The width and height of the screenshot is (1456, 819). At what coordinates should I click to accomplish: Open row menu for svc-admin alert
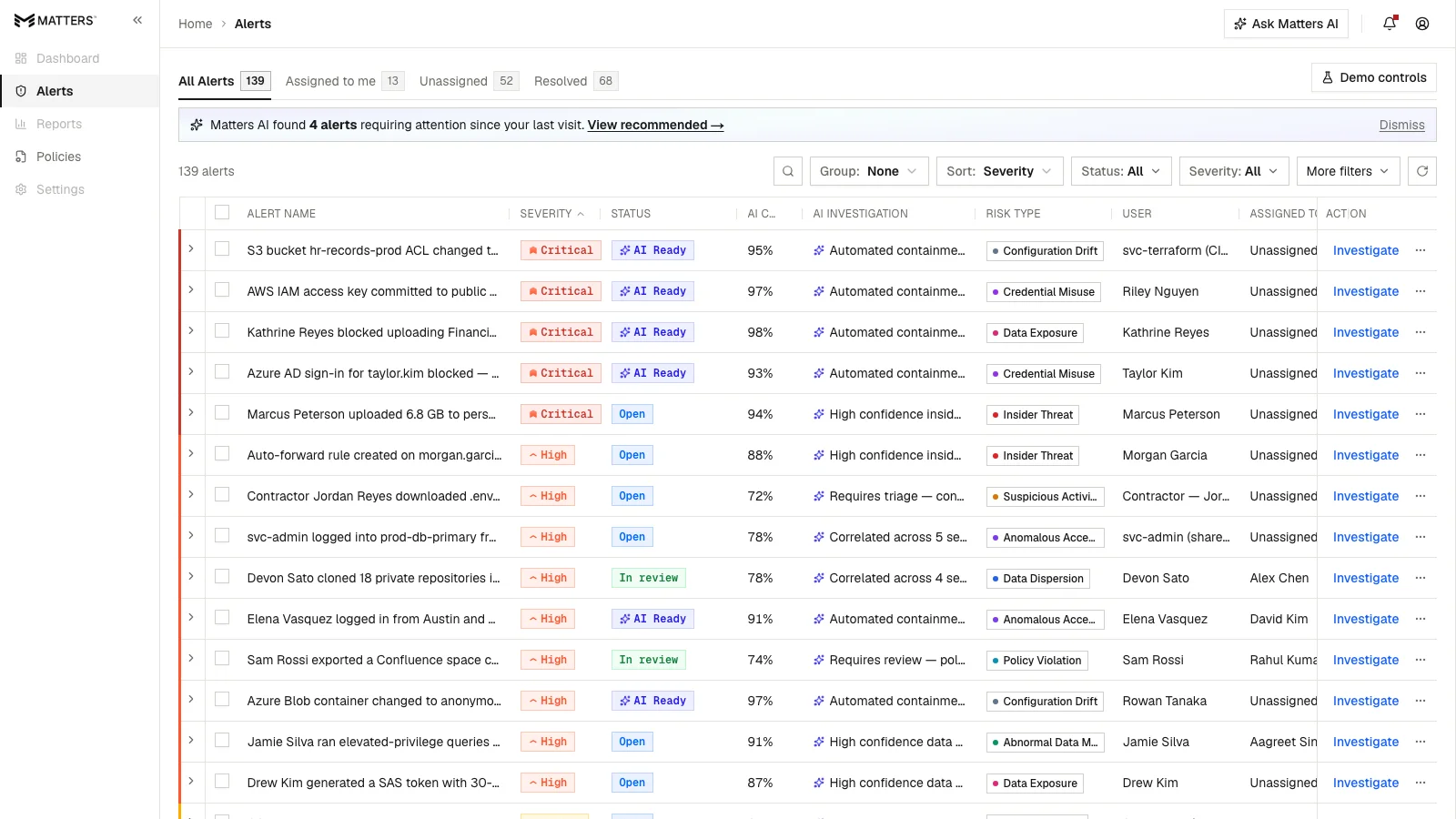[x=1421, y=537]
